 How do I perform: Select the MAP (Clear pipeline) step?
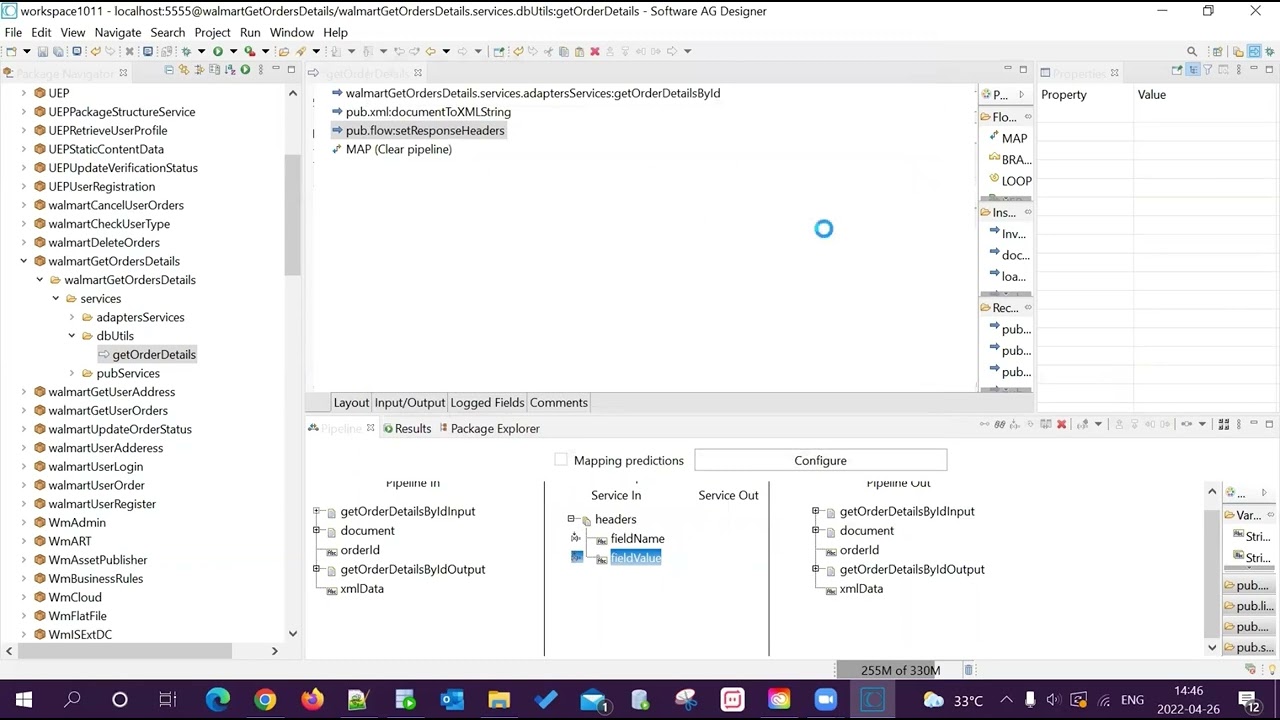click(398, 149)
